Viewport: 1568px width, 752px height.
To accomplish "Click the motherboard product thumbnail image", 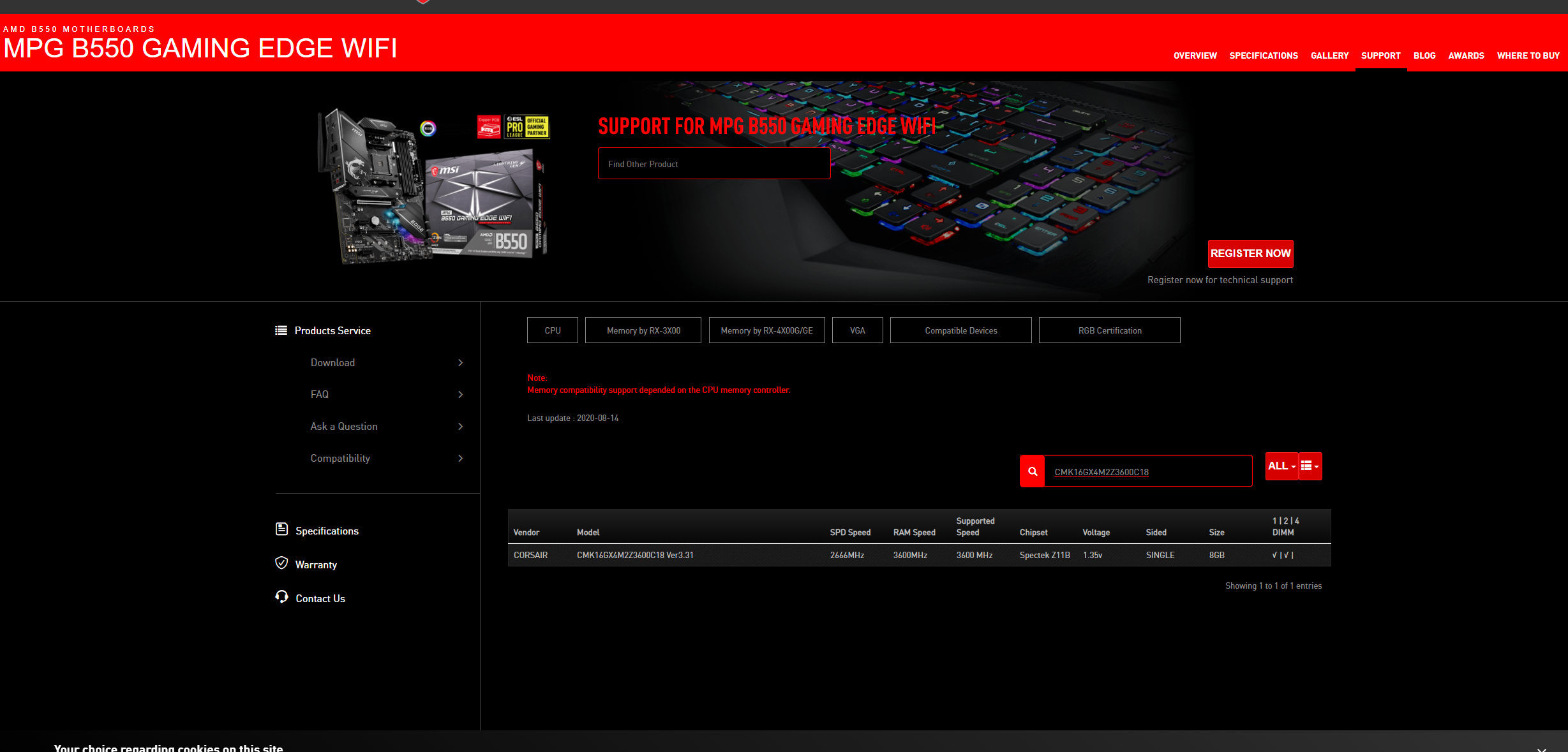I will tap(434, 186).
